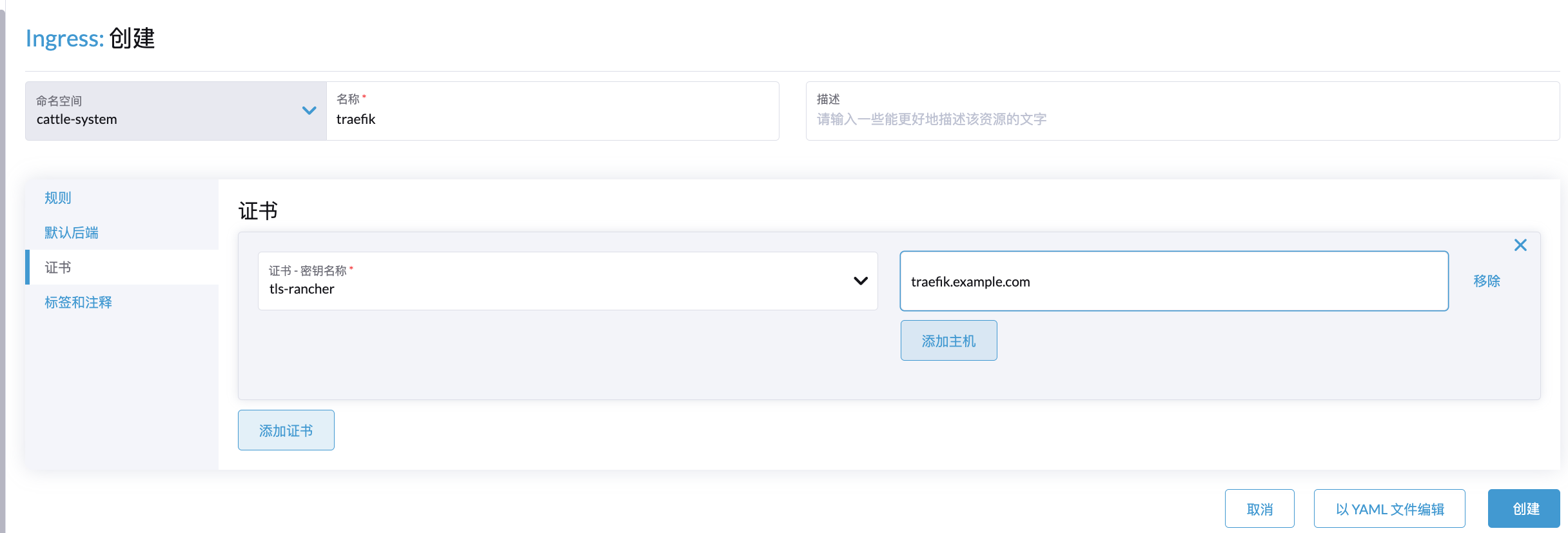Screen dimensions: 1568x533
Task: Expand the 证书 - 密钥名称 dropdown
Action: tap(567, 281)
